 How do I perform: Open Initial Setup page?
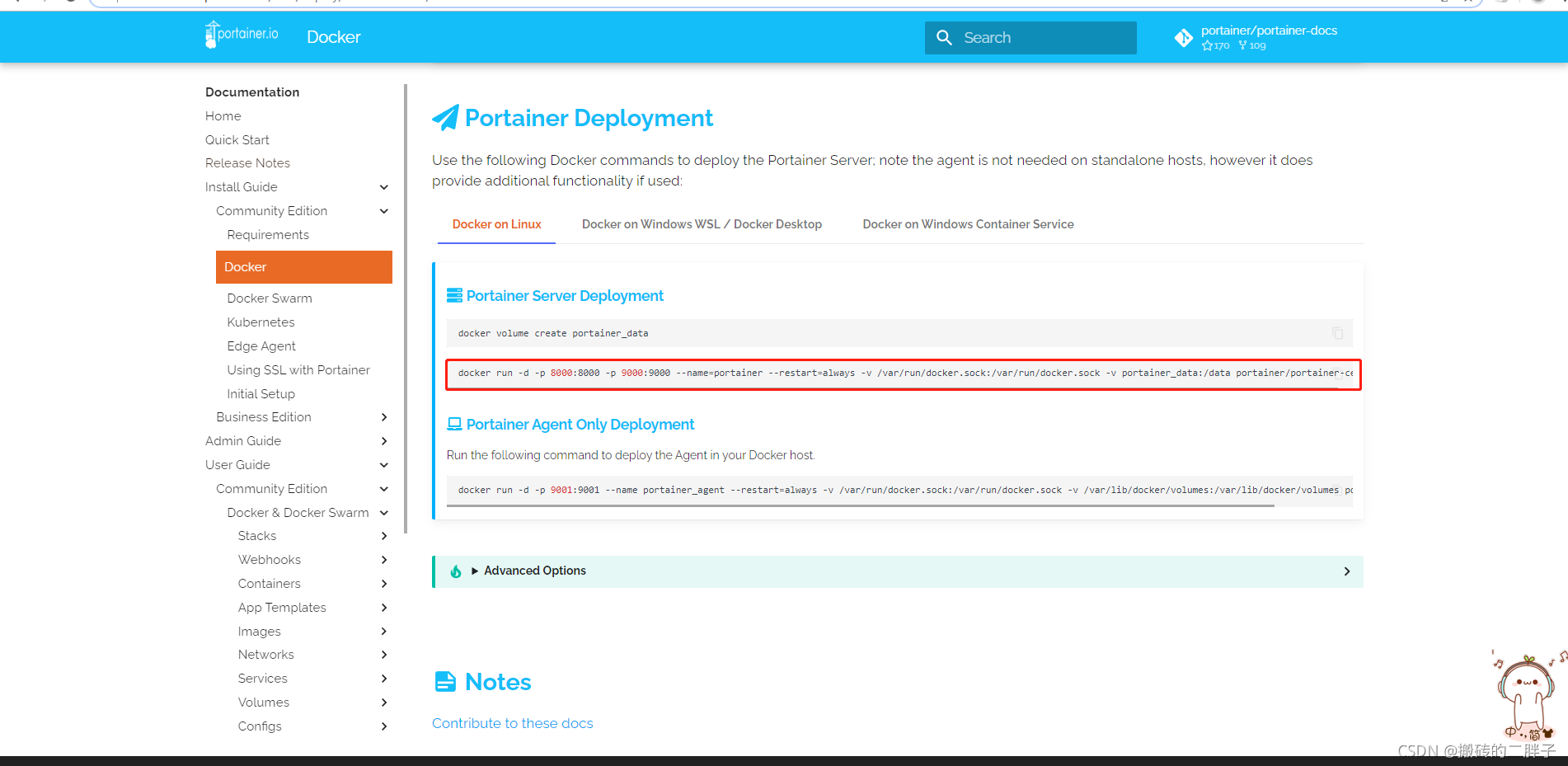click(261, 394)
